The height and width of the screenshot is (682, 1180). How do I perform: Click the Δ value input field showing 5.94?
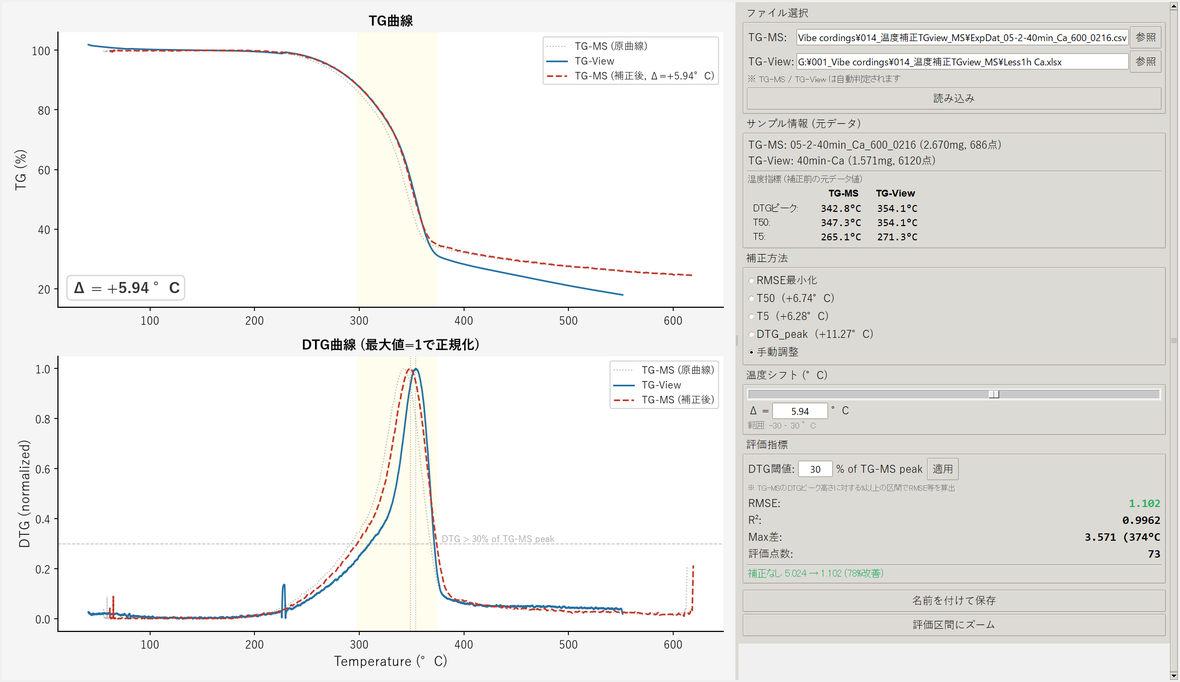tap(800, 411)
